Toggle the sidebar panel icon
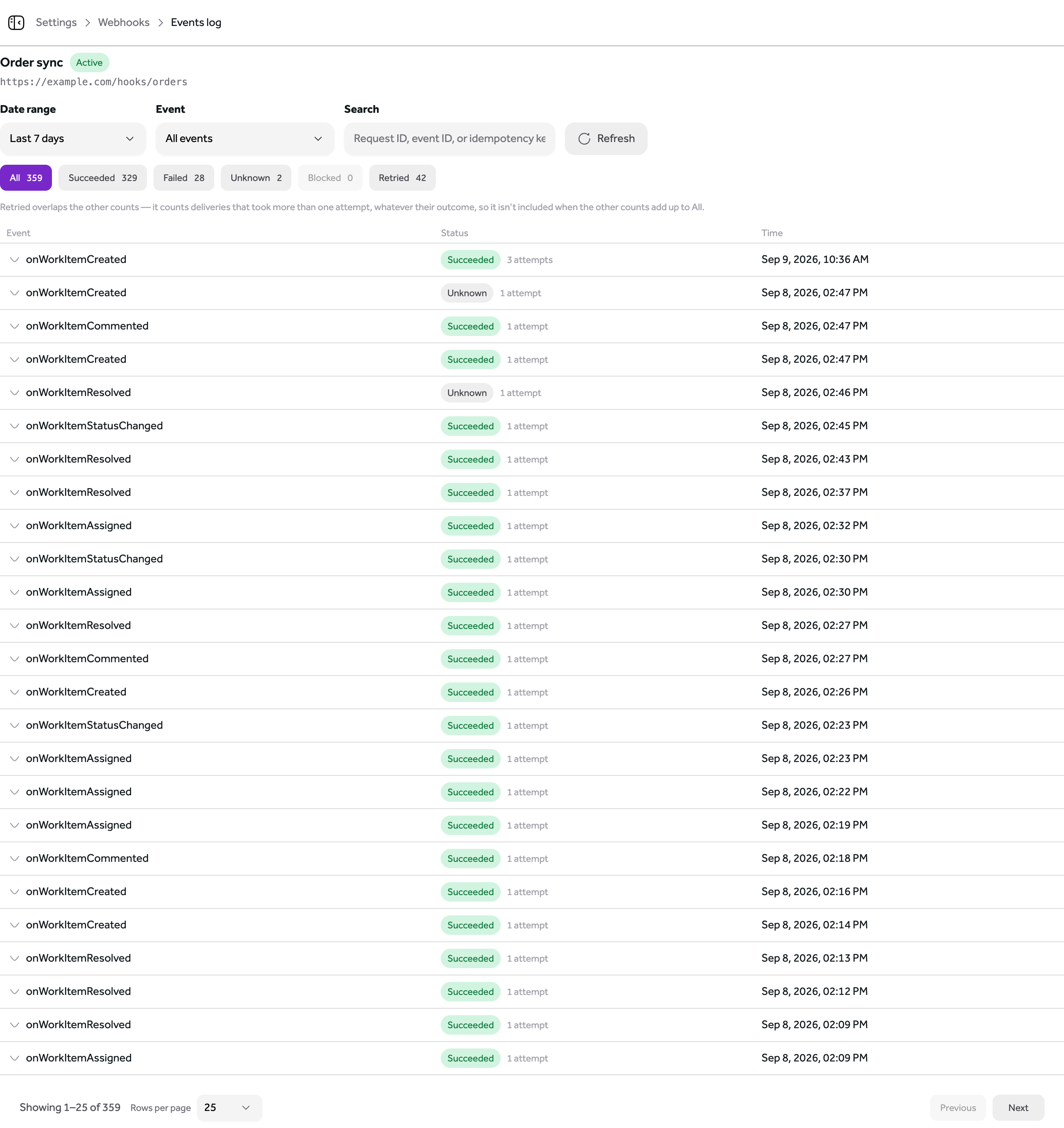The image size is (1064, 1128). pos(16,23)
